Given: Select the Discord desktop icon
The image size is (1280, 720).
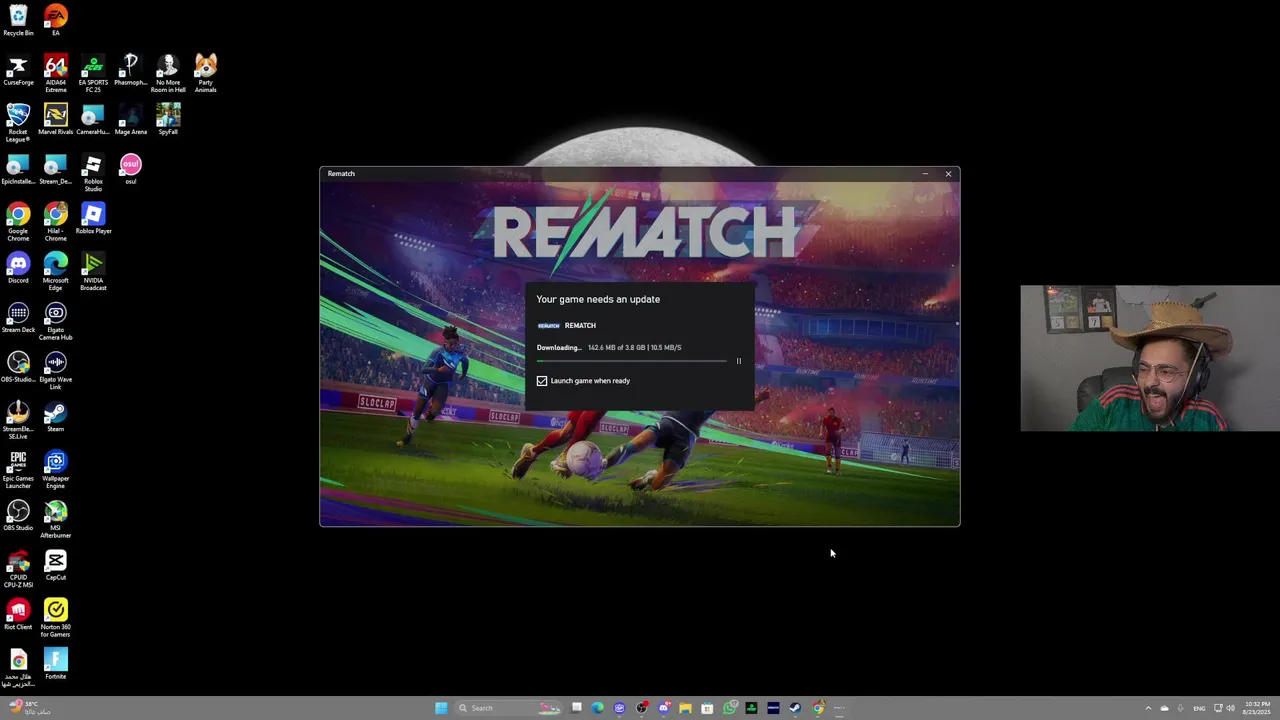Looking at the screenshot, I should click(18, 268).
